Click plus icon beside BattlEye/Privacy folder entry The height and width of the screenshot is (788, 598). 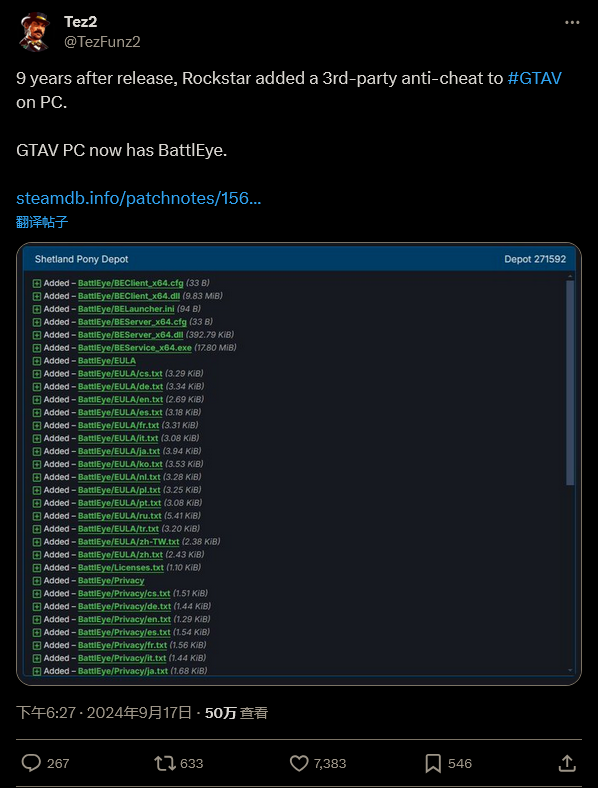tap(37, 581)
